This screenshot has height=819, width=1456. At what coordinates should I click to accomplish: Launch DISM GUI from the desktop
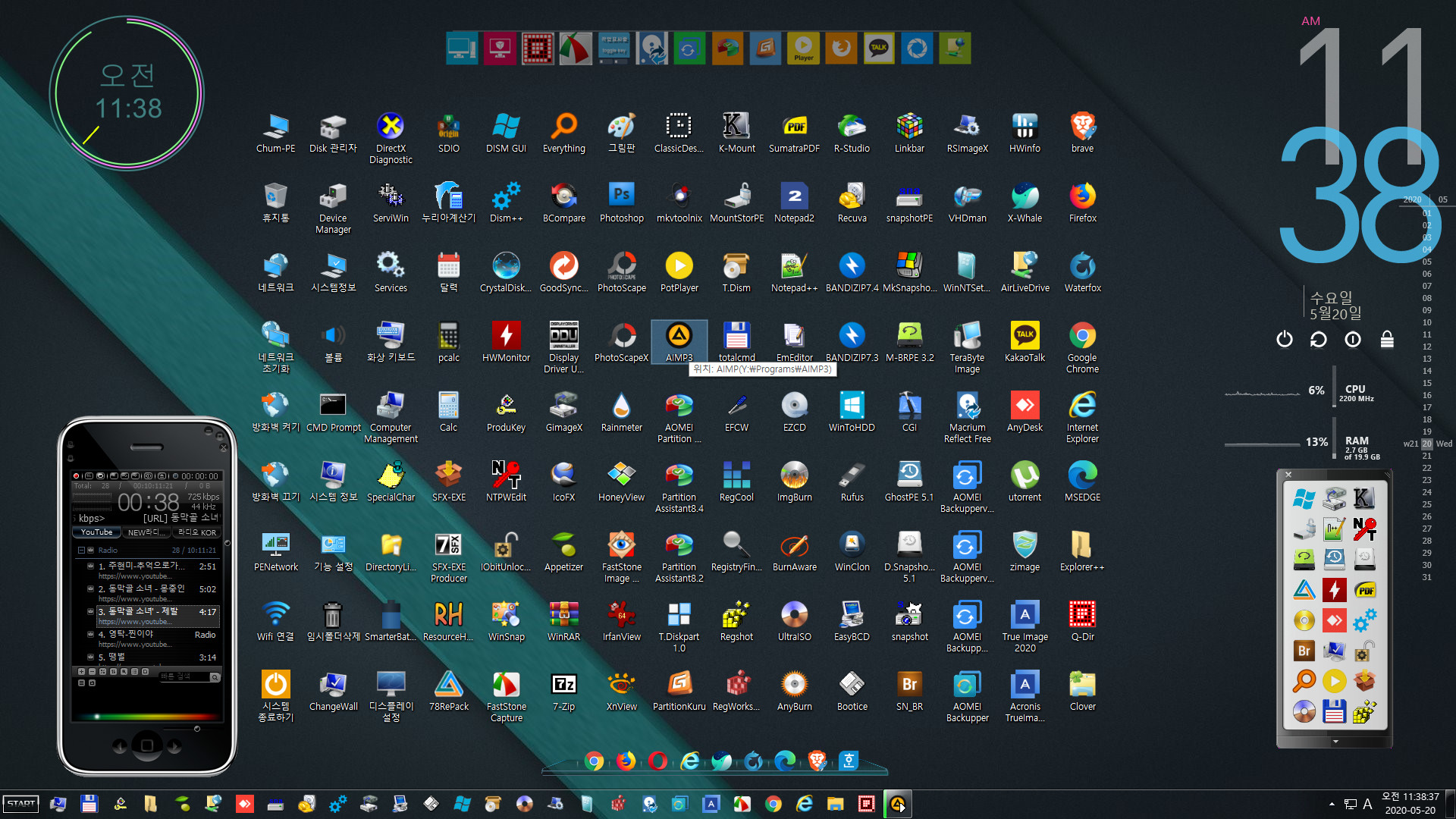[x=506, y=133]
